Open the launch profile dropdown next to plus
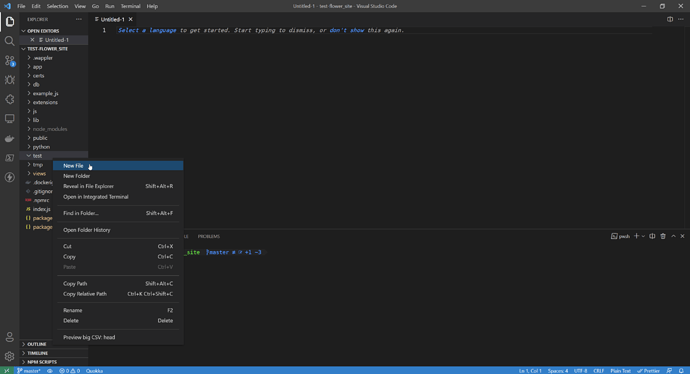Image resolution: width=690 pixels, height=374 pixels. click(643, 236)
